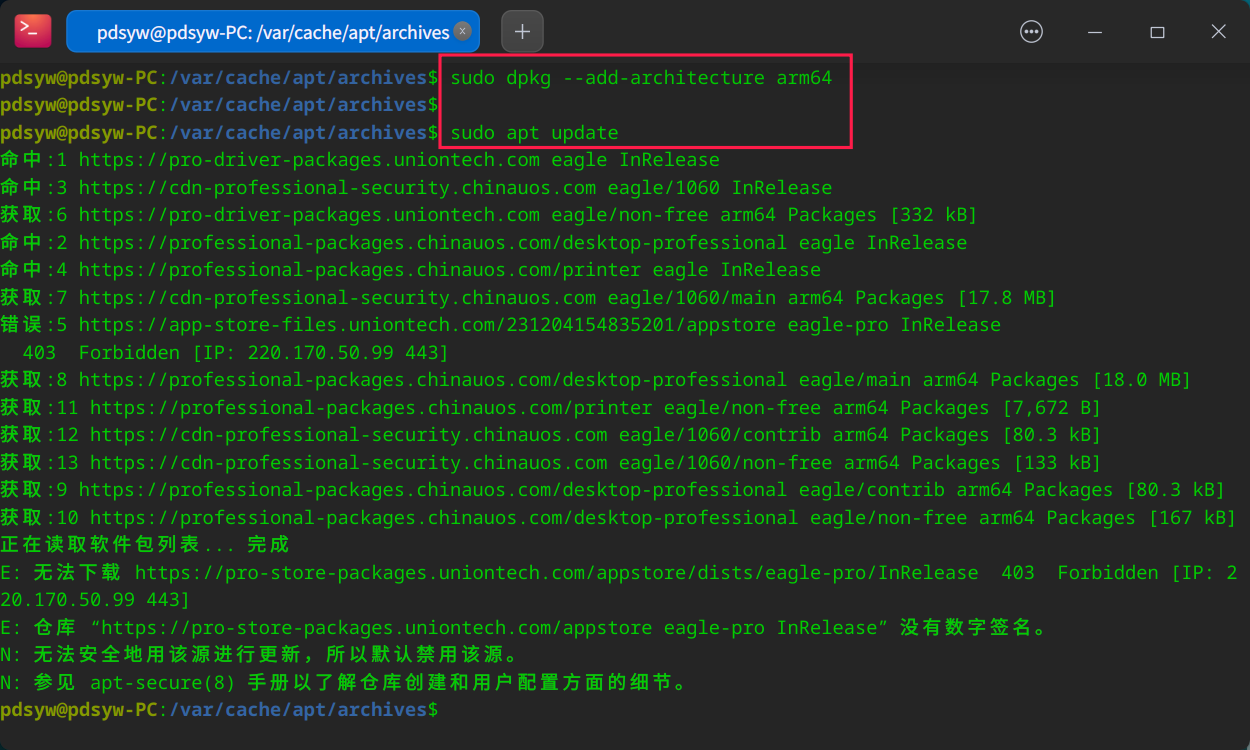The image size is (1250, 750).
Task: Click the 'sudo dpkg --add-architecture arm64' command text
Action: click(641, 78)
